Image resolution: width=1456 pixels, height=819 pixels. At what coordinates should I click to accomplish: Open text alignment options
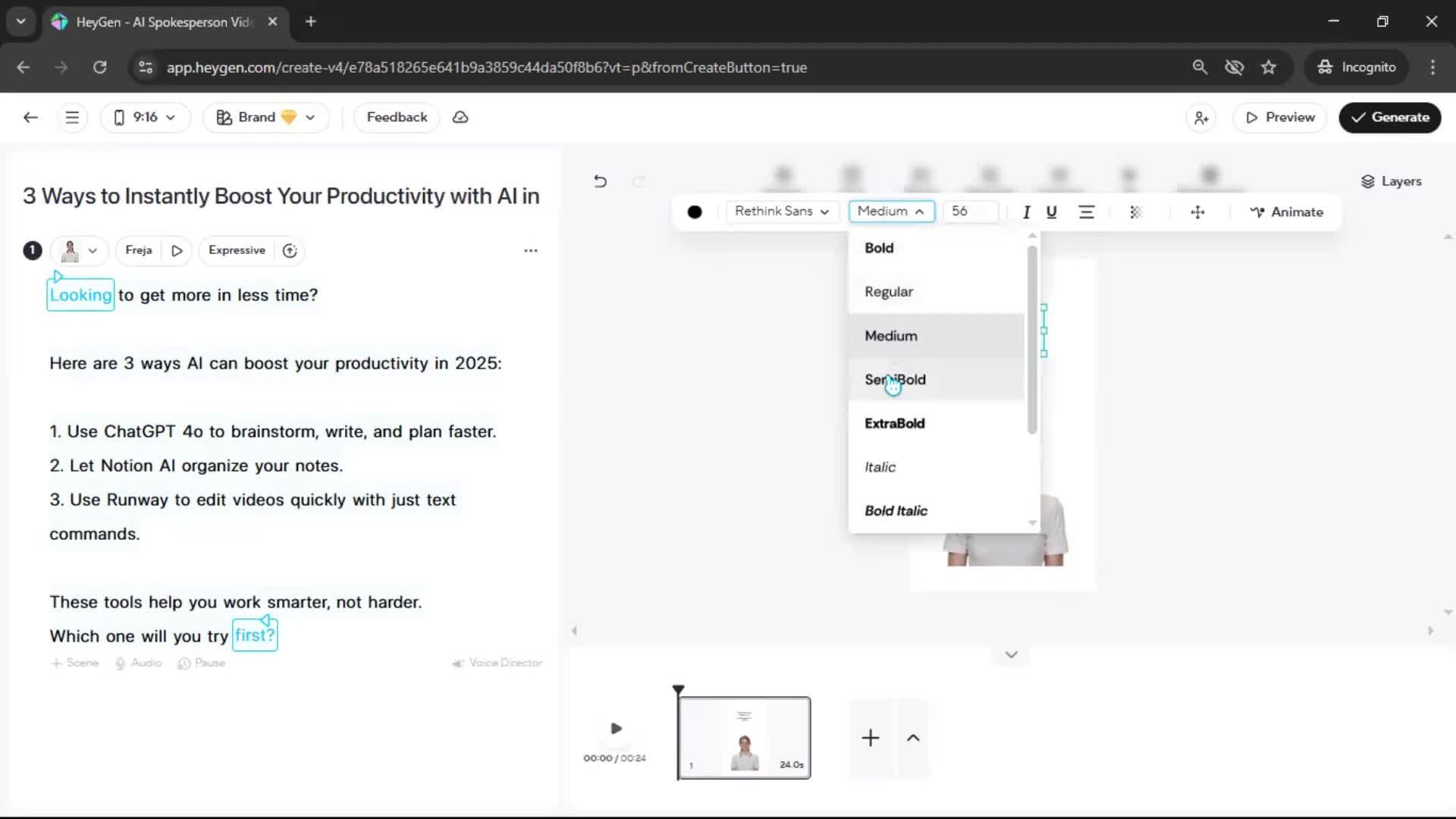[x=1086, y=212]
